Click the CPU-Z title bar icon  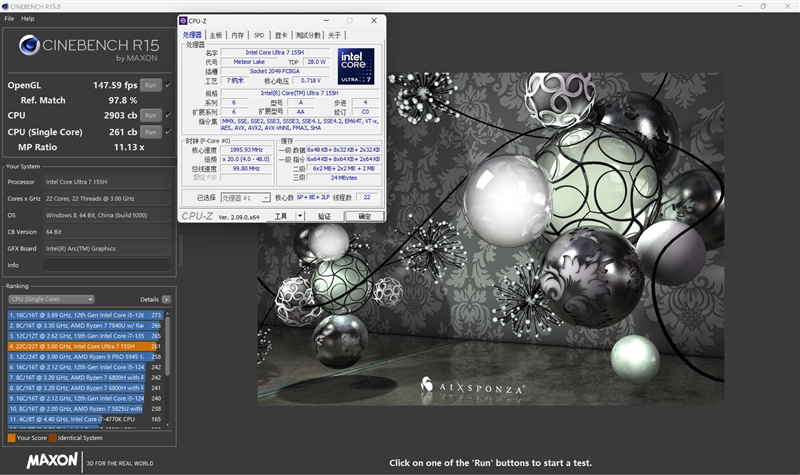tap(184, 20)
